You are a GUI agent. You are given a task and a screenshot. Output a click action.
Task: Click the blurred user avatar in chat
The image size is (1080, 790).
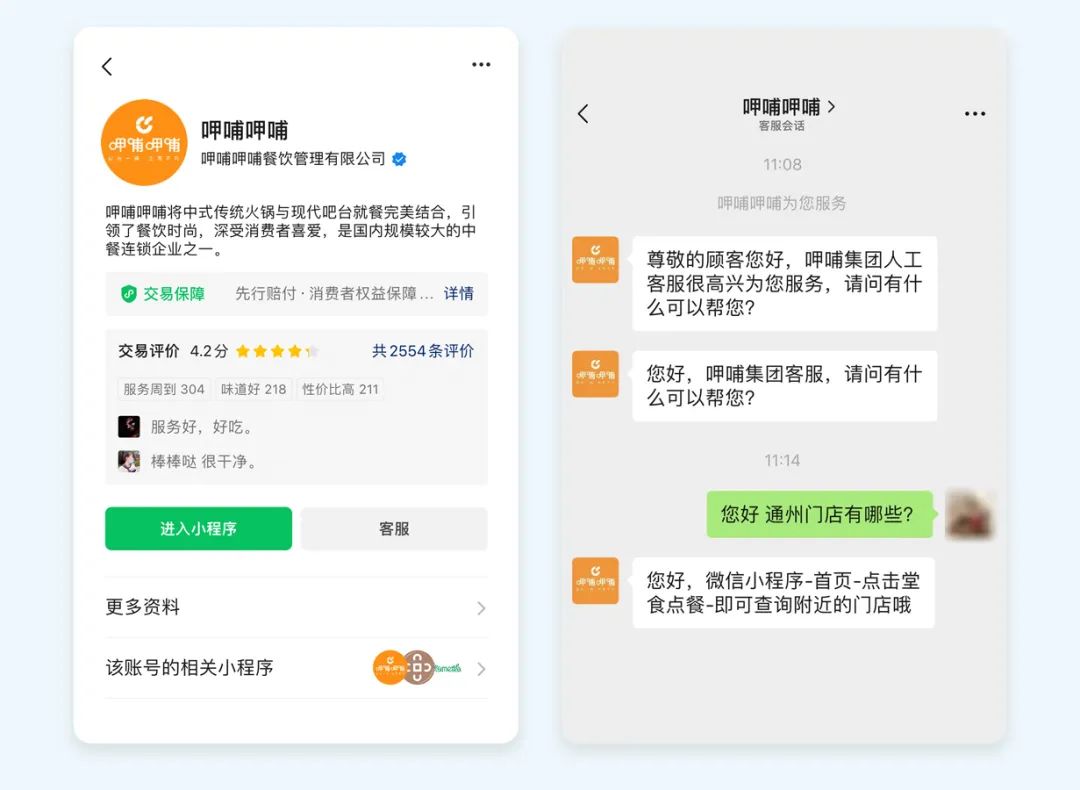coord(969,514)
